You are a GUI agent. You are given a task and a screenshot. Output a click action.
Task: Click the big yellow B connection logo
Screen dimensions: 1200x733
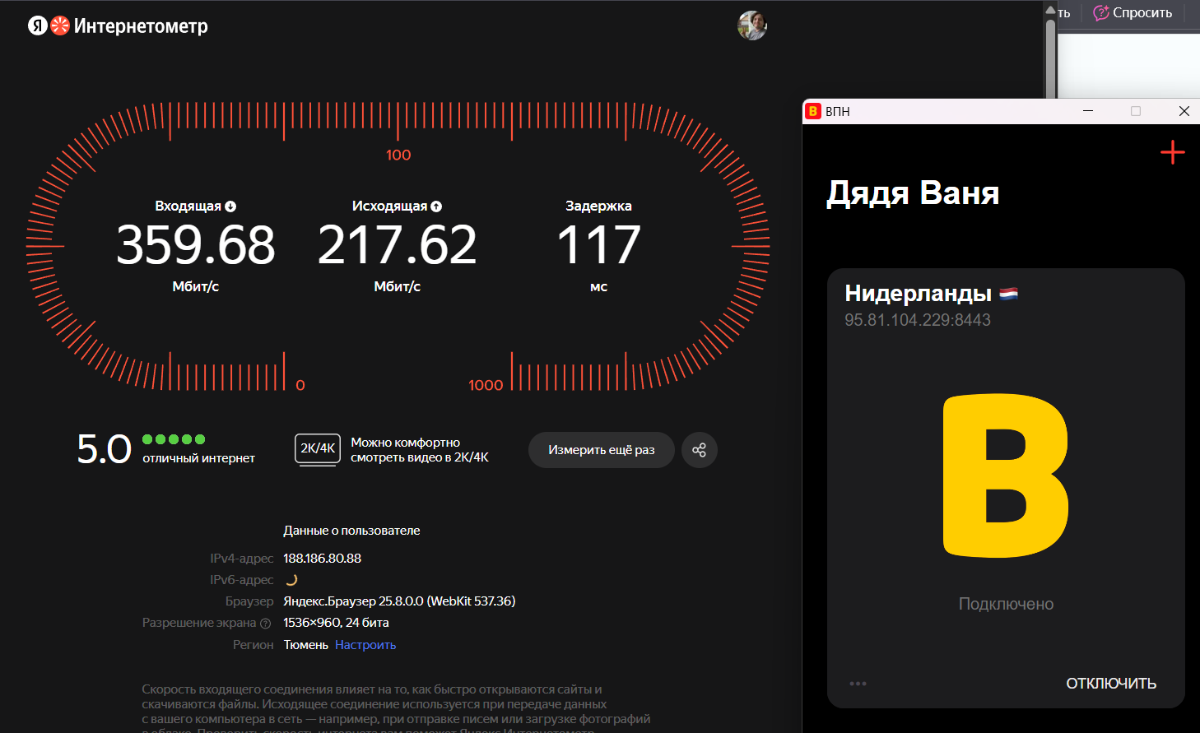(x=1005, y=475)
